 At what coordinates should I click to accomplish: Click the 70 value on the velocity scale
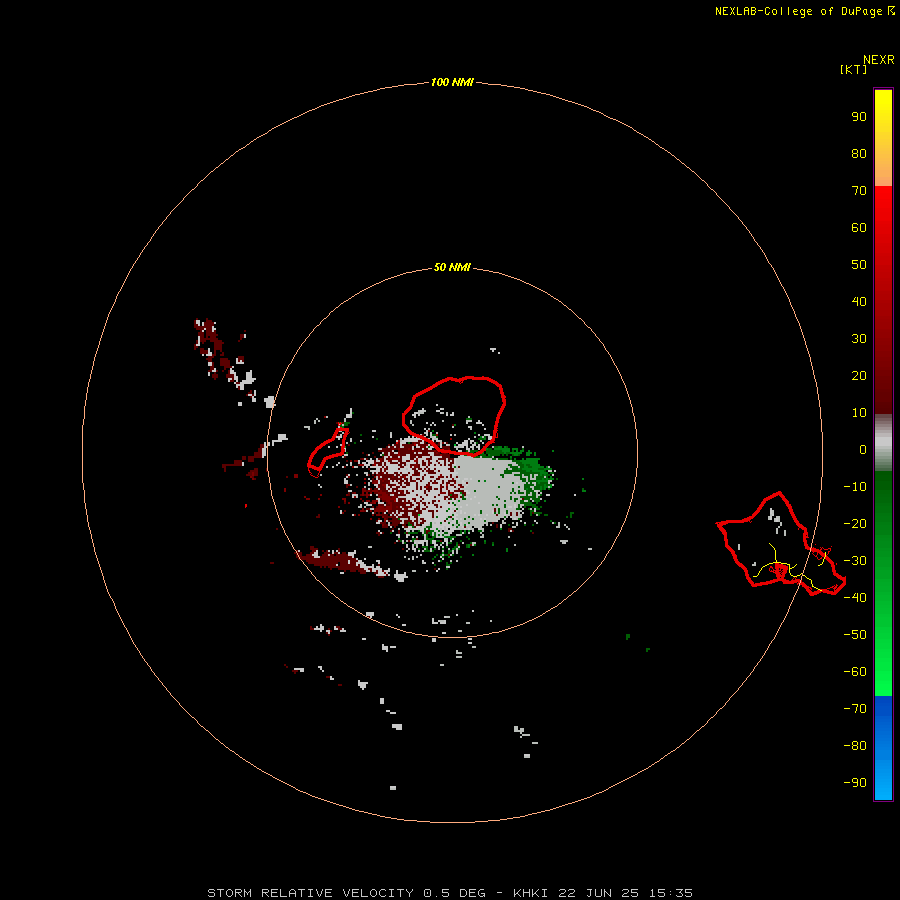tap(859, 191)
